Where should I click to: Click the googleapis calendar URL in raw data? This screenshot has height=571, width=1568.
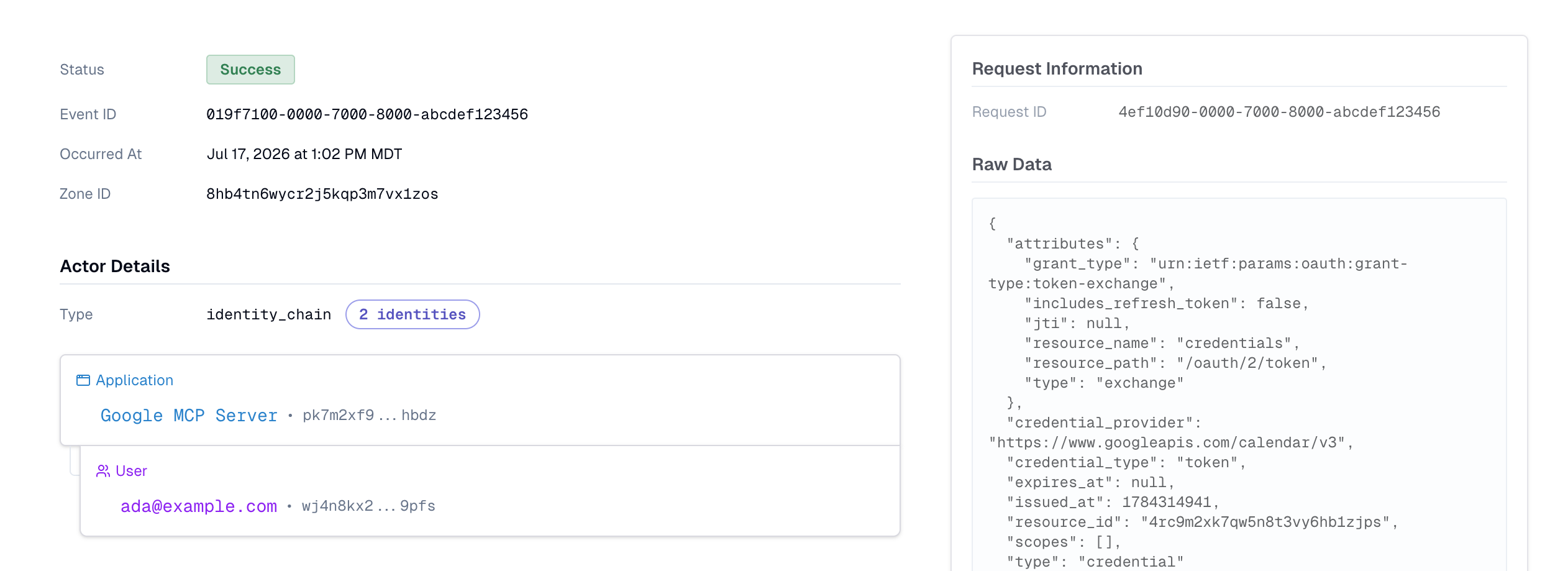point(1171,442)
